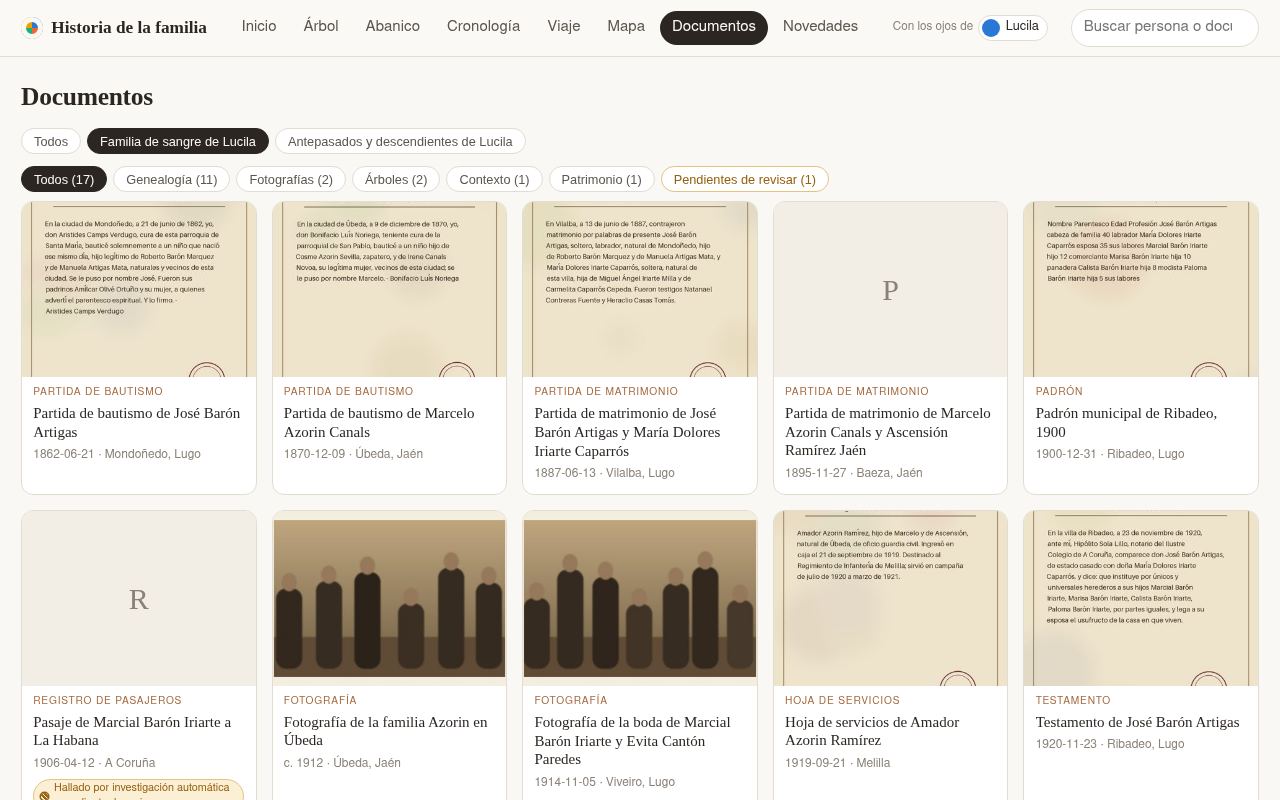The width and height of the screenshot is (1280, 800).
Task: Filter by Genealogía (11)
Action: (172, 179)
